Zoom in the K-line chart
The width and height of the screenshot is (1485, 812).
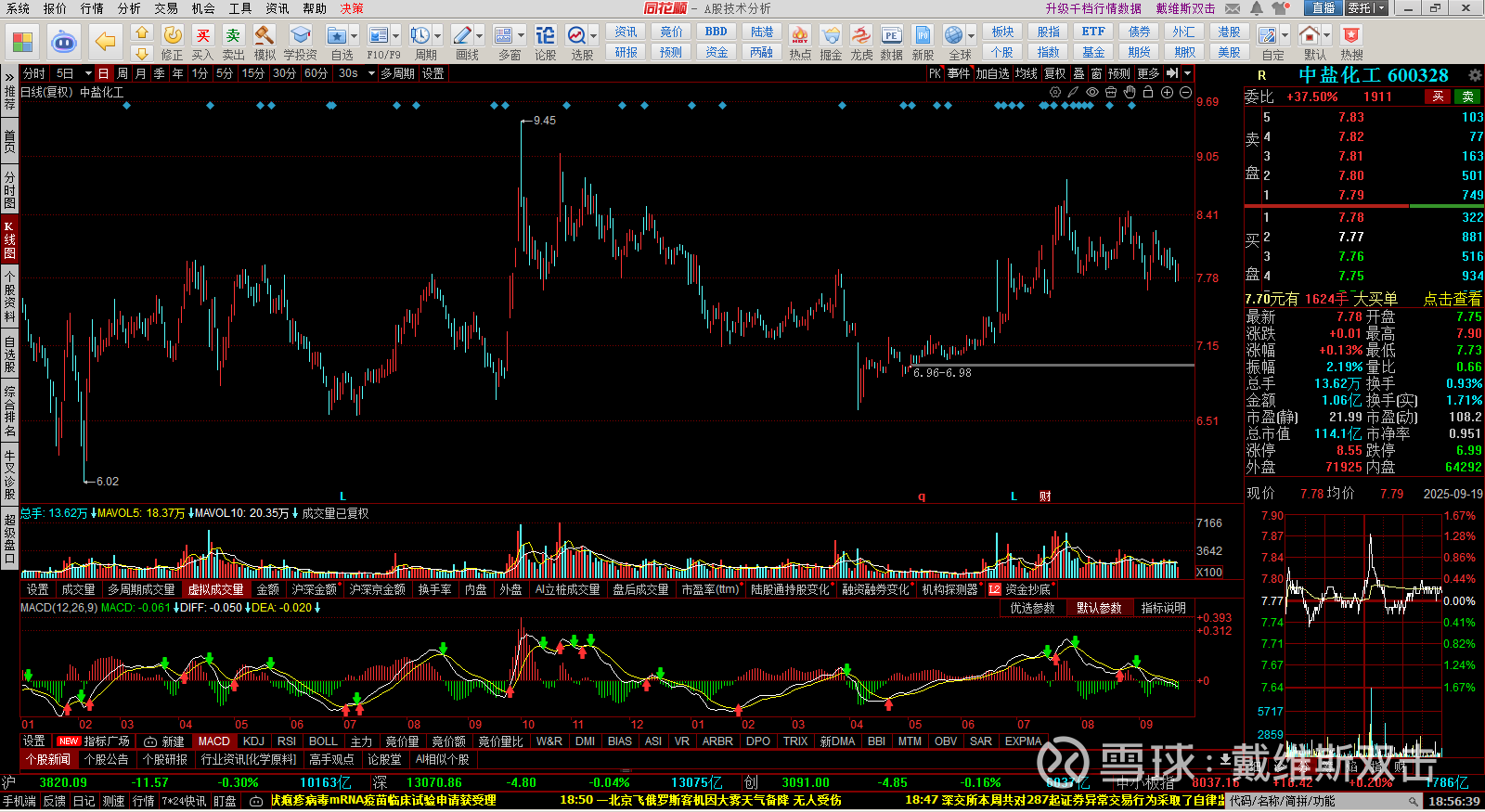(1167, 93)
